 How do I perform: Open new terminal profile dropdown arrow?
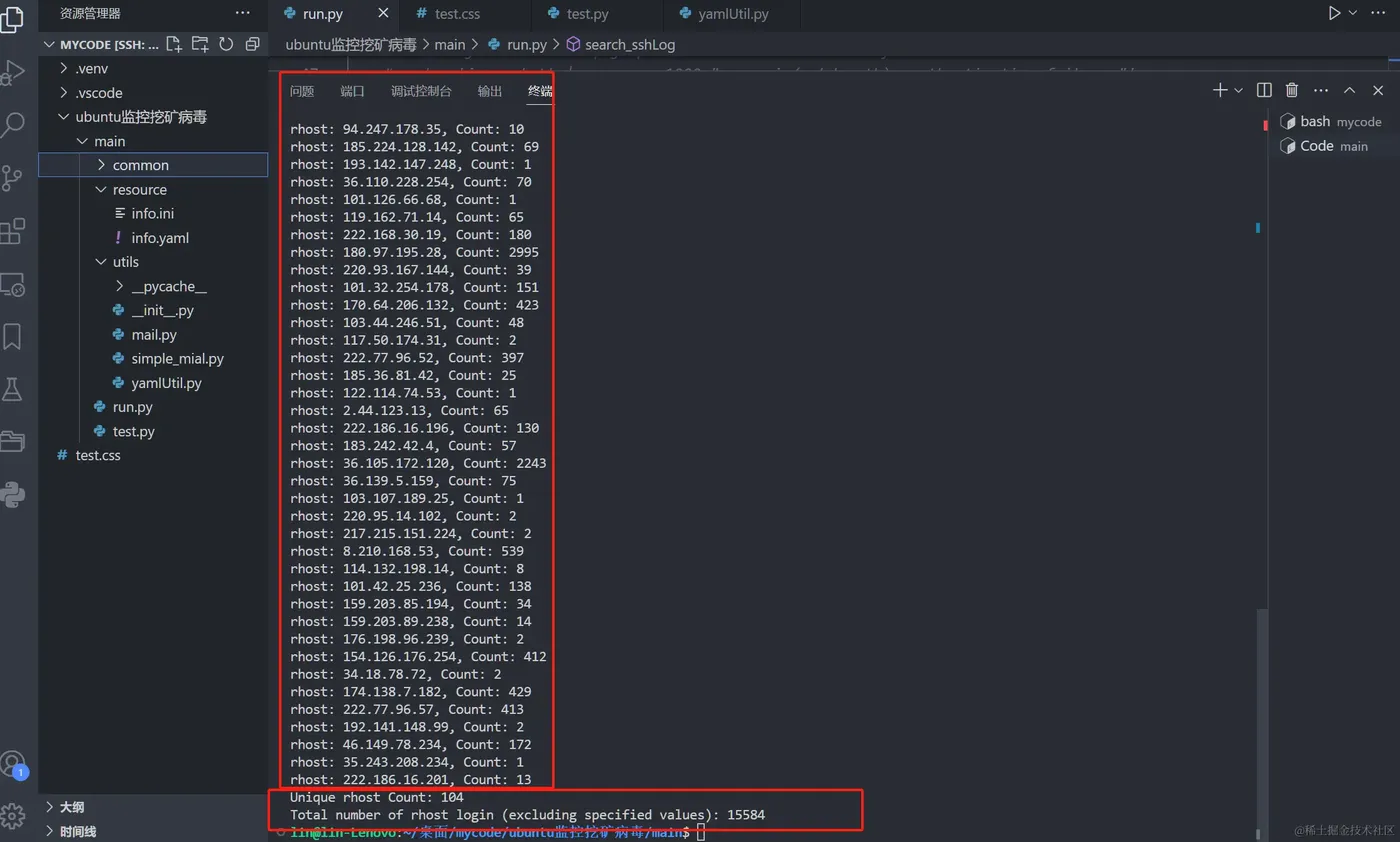[1238, 90]
